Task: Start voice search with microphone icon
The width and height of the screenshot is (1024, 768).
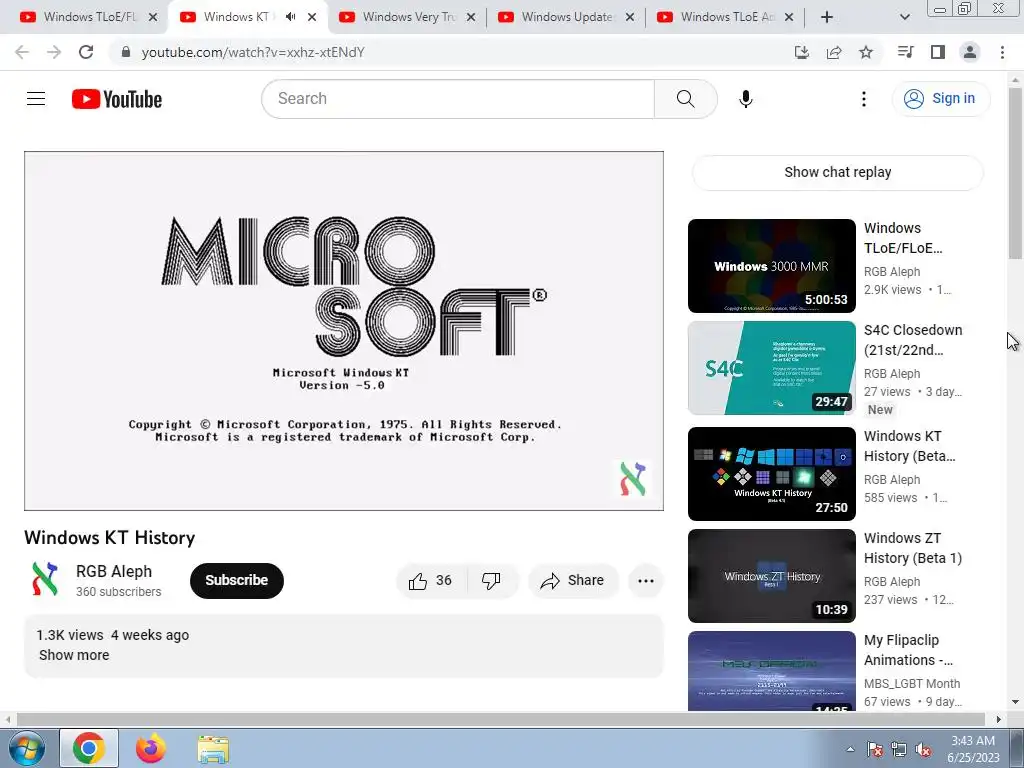Action: click(746, 99)
